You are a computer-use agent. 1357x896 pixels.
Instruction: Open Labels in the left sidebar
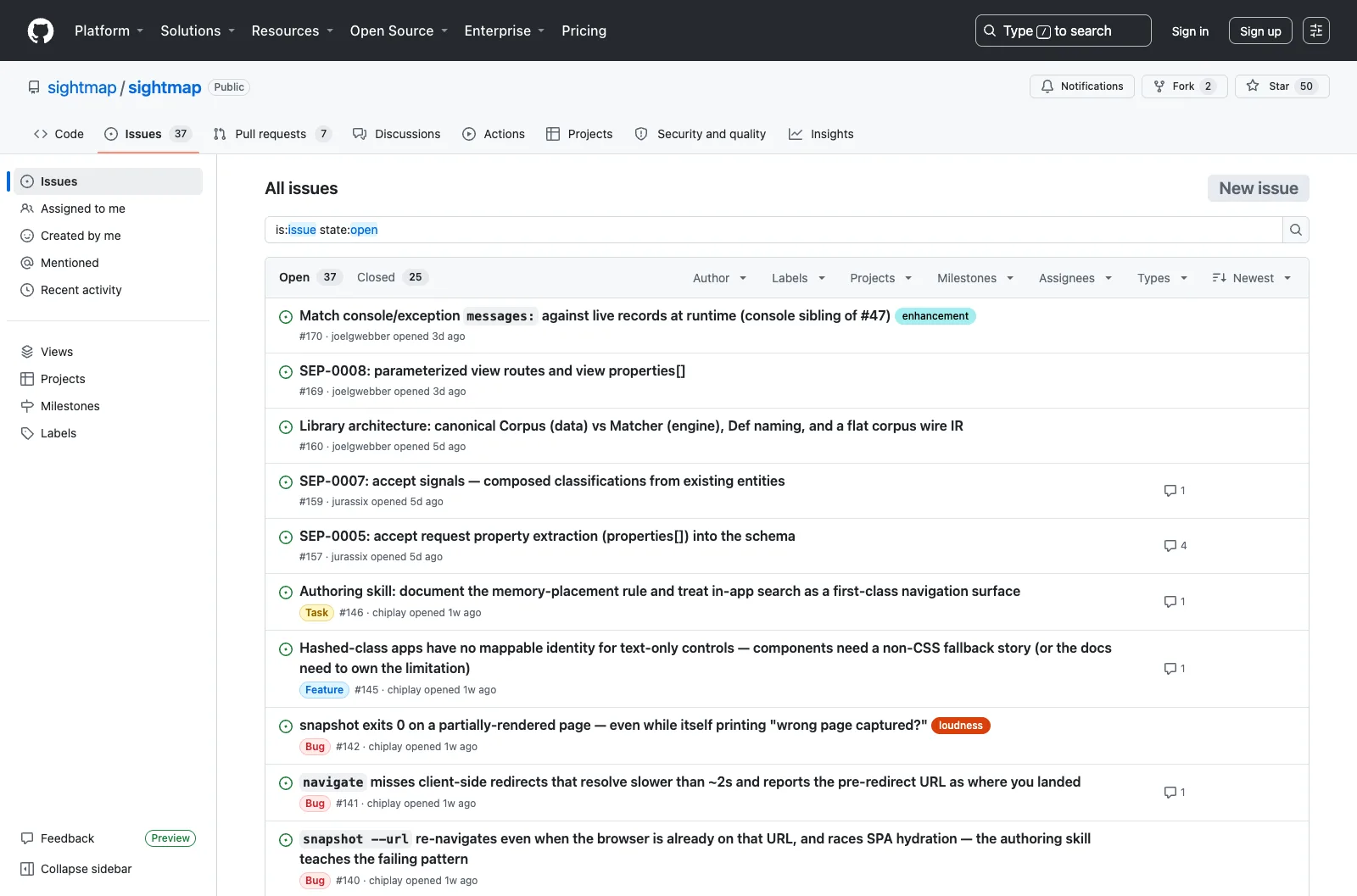[x=59, y=433]
